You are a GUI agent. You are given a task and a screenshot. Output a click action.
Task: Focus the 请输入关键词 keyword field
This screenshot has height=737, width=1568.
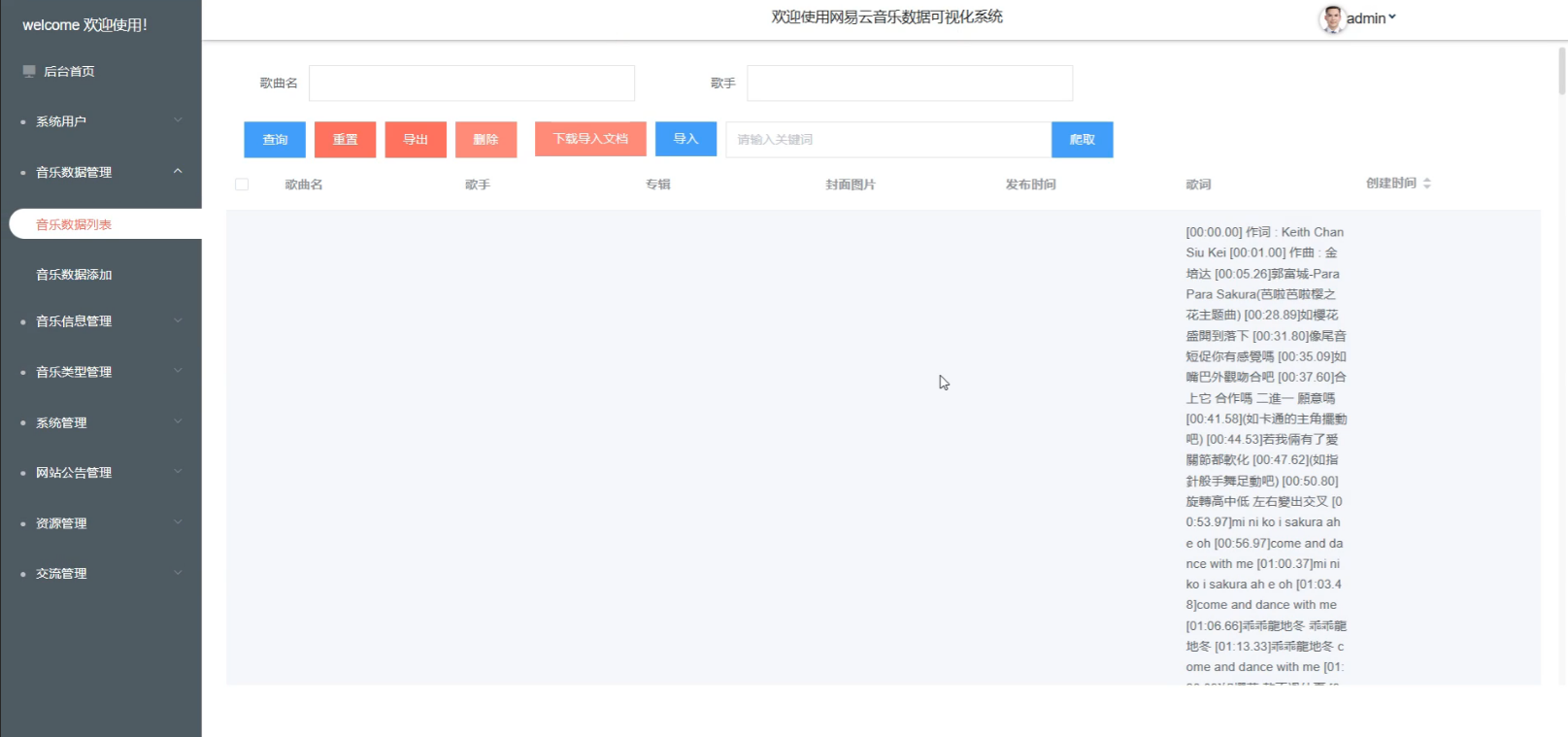click(888, 140)
